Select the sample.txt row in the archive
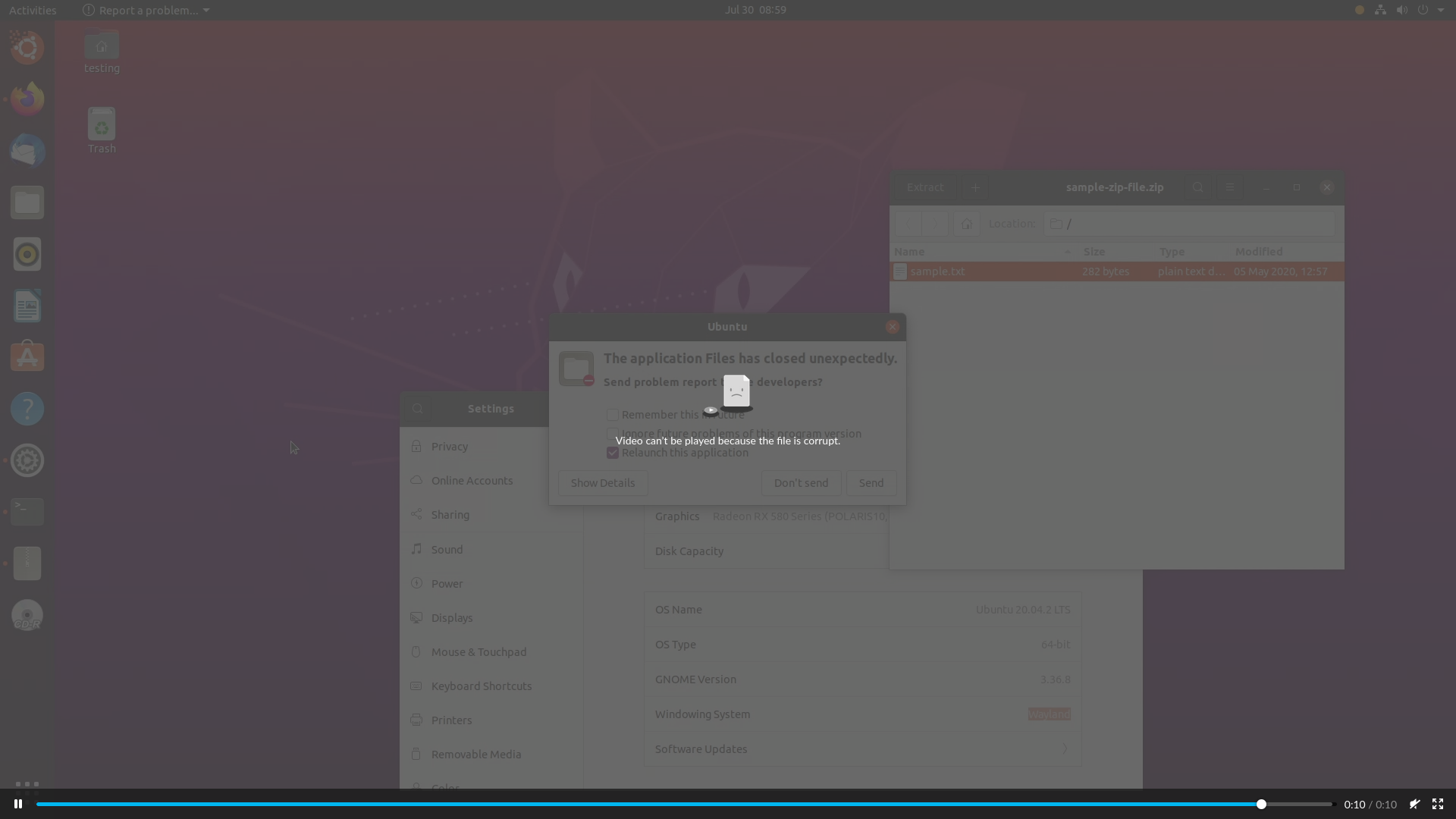This screenshot has width=1456, height=819. [1116, 271]
